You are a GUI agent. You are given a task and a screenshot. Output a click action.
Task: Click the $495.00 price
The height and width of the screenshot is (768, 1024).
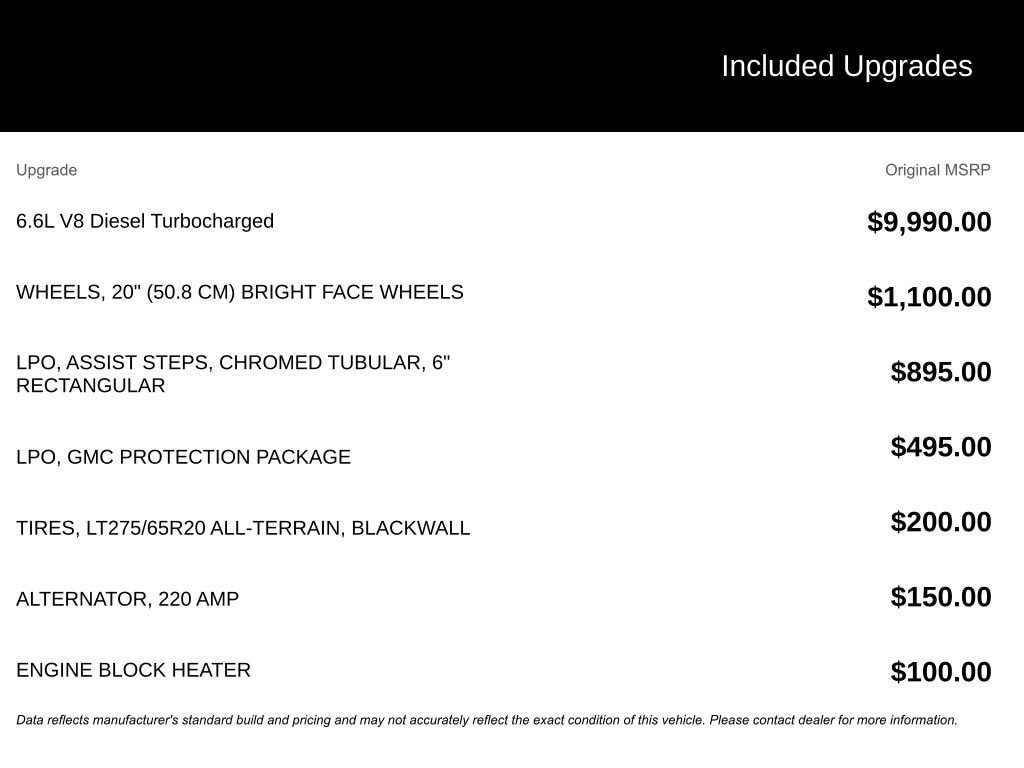coord(940,447)
